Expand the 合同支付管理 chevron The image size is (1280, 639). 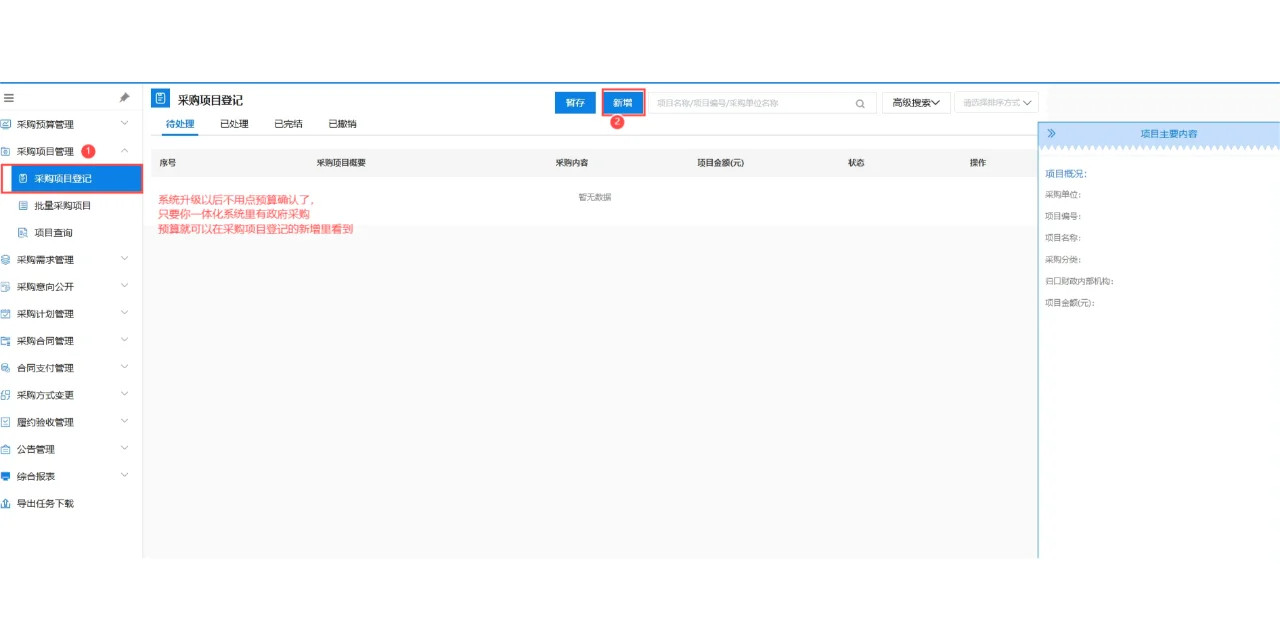124,367
